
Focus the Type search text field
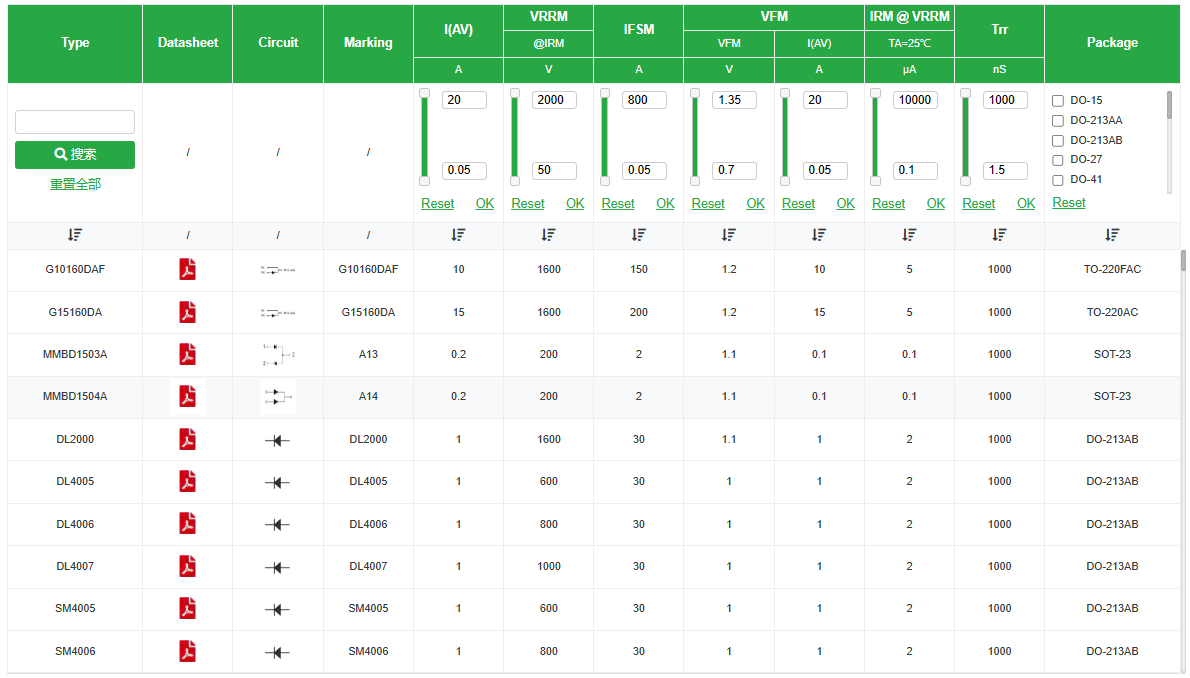(x=75, y=122)
